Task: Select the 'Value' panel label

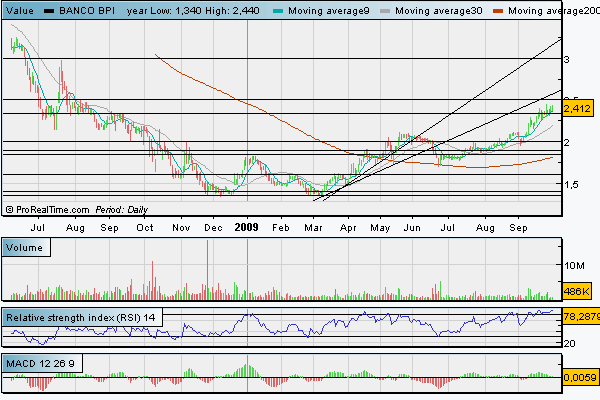Action: [20, 11]
